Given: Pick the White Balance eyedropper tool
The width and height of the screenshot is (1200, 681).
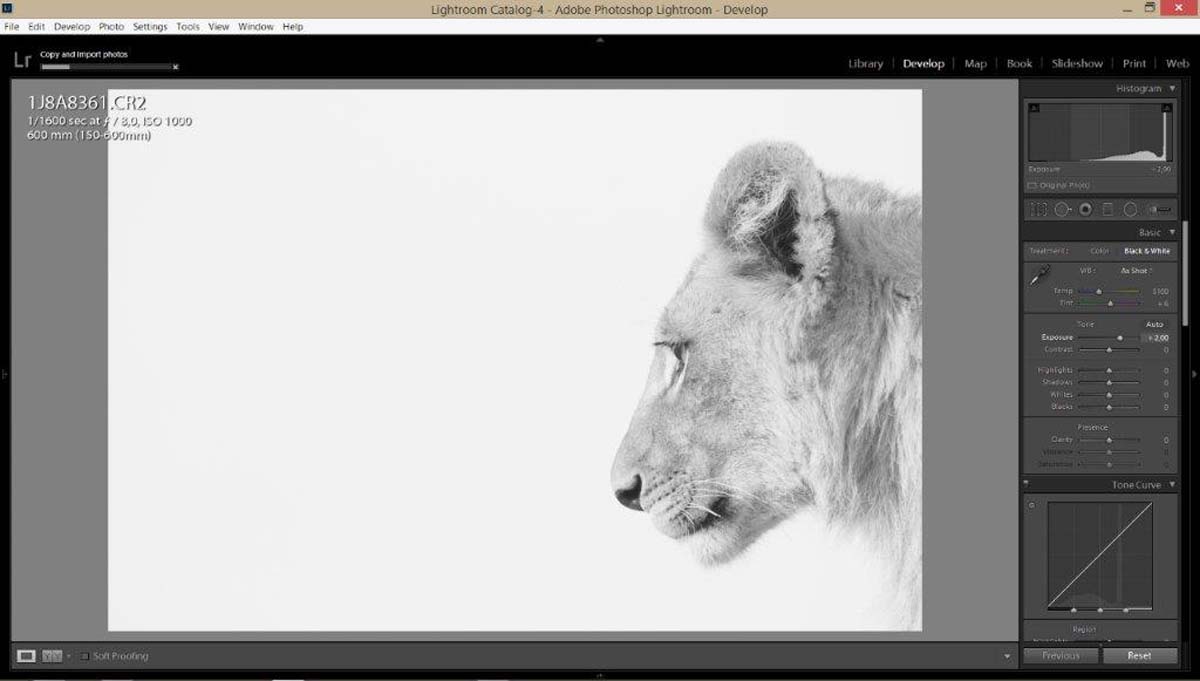Looking at the screenshot, I should 1039,276.
